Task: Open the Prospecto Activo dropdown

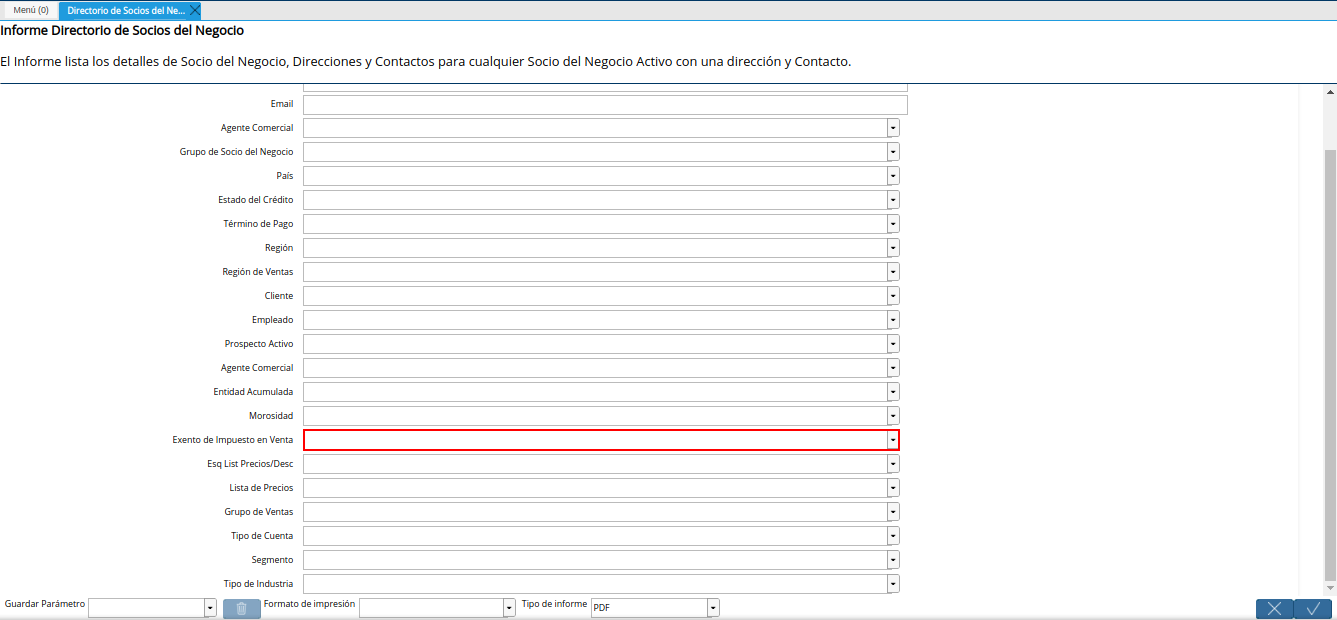Action: 893,344
